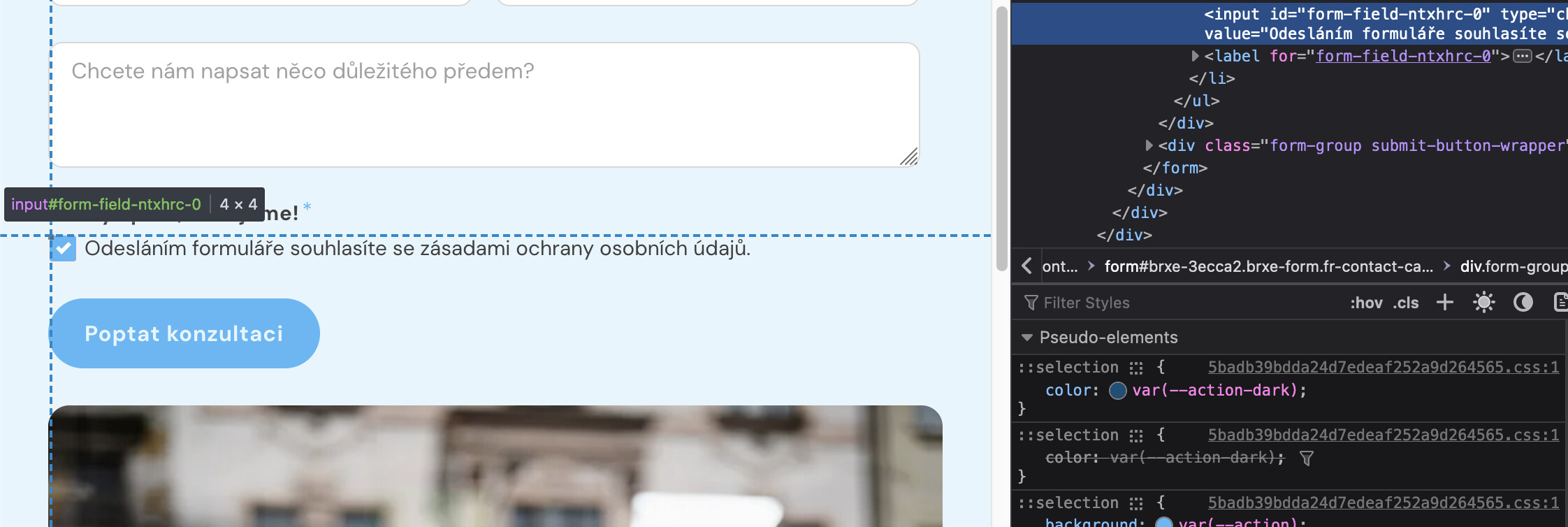
Task: Click the building photo thumbnail
Action: click(495, 466)
